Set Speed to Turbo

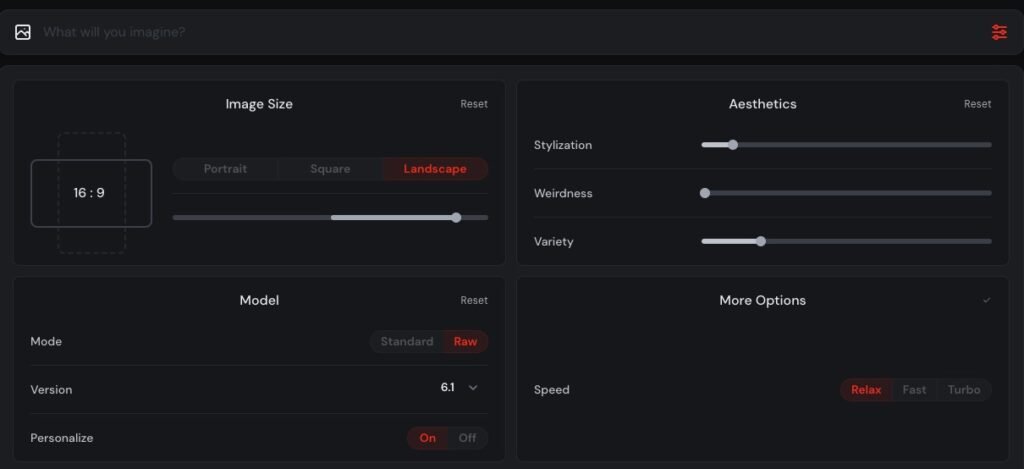point(964,390)
